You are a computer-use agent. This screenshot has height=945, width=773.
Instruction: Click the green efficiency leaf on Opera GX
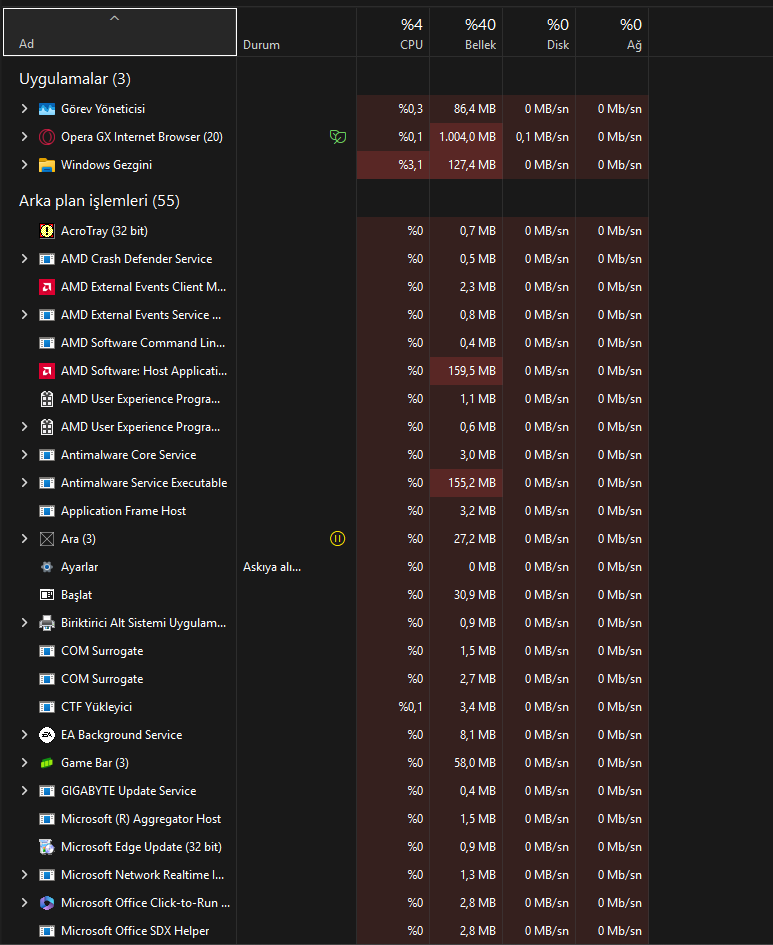coord(337,137)
